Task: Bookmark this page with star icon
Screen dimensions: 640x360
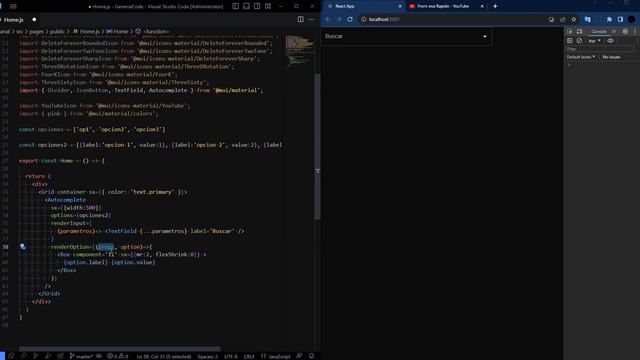Action: pyautogui.click(x=573, y=19)
